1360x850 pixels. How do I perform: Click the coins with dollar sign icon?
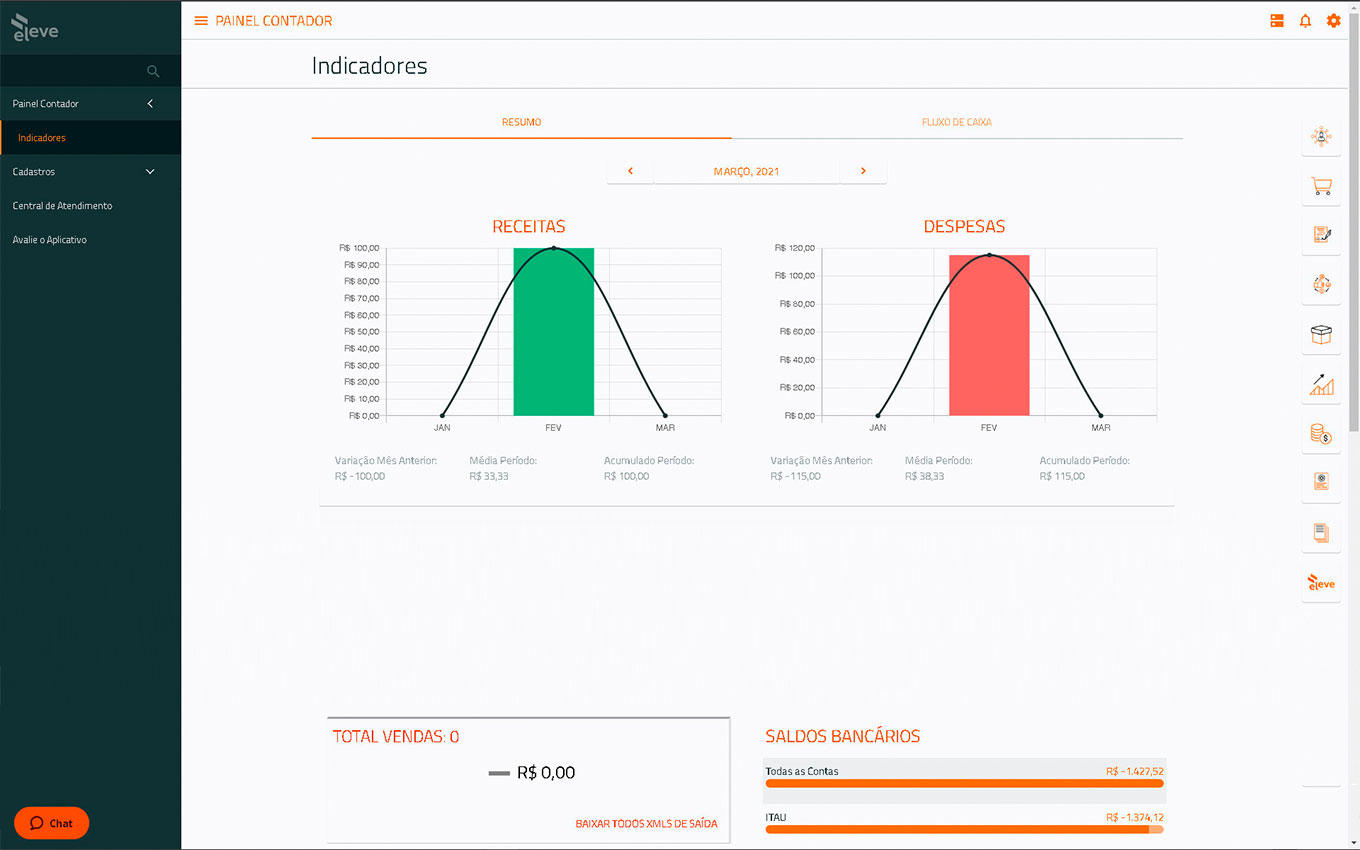tap(1321, 434)
